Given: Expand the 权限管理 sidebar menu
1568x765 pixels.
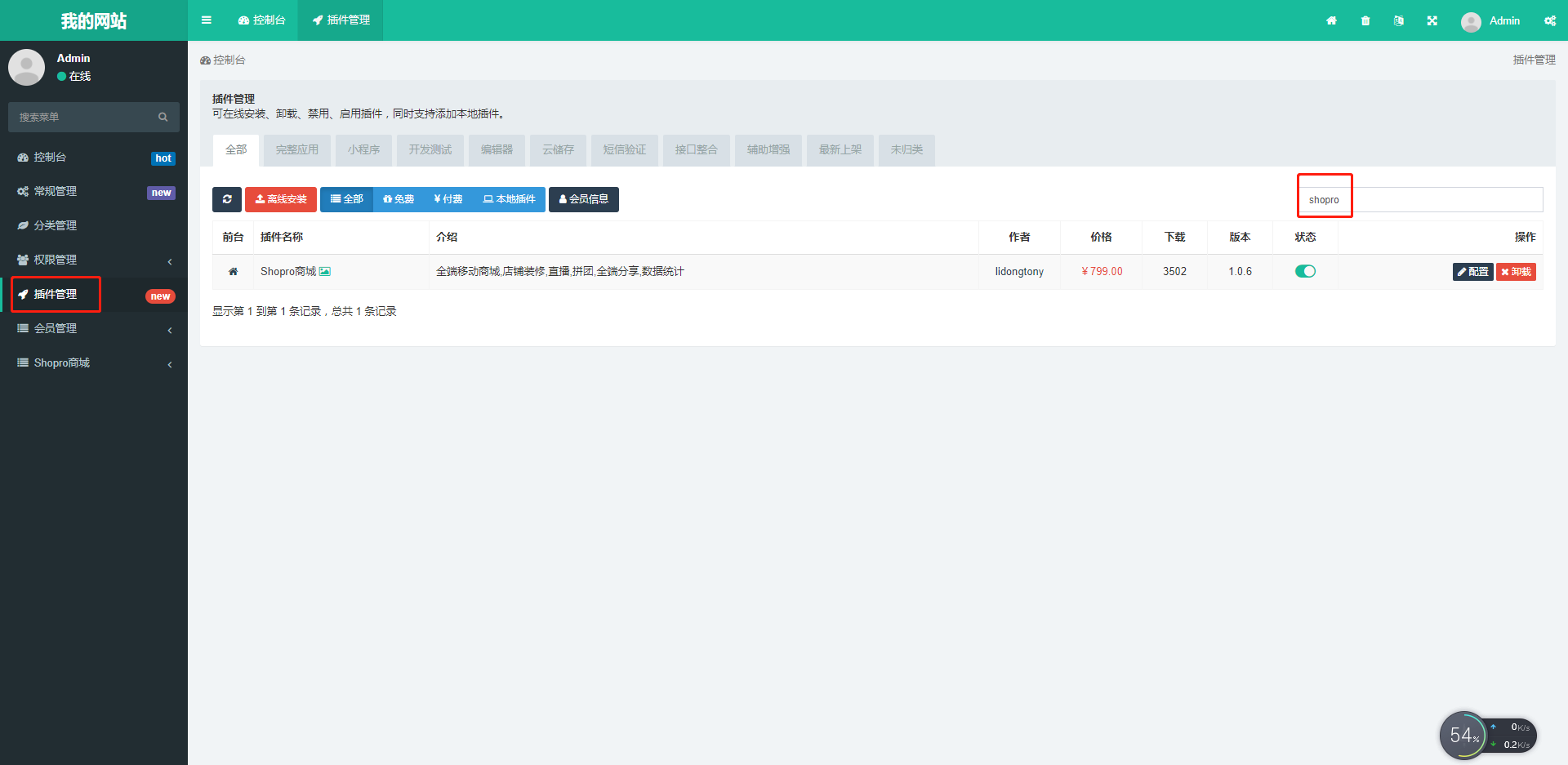Looking at the screenshot, I should coord(94,260).
